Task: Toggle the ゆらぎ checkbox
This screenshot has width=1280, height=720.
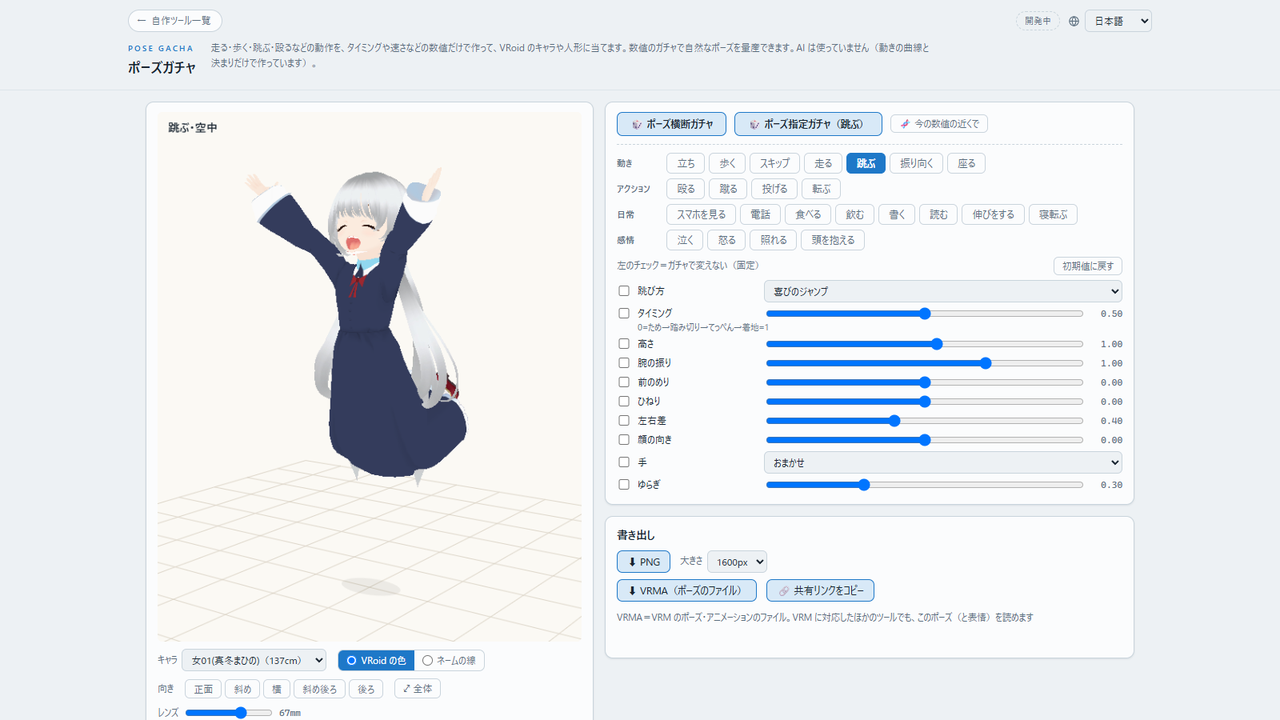Action: coord(624,484)
